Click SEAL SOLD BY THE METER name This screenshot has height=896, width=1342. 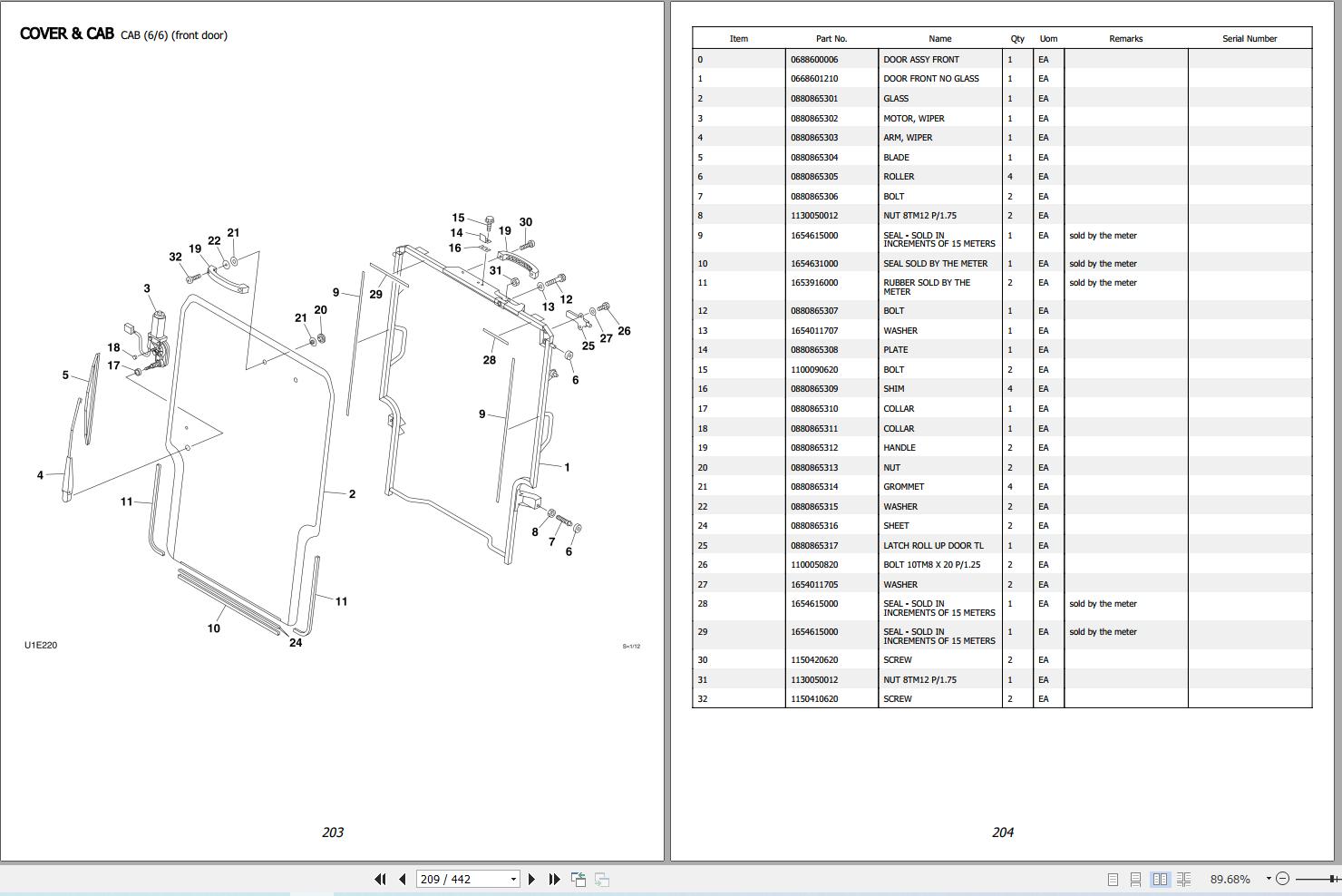pyautogui.click(x=936, y=264)
